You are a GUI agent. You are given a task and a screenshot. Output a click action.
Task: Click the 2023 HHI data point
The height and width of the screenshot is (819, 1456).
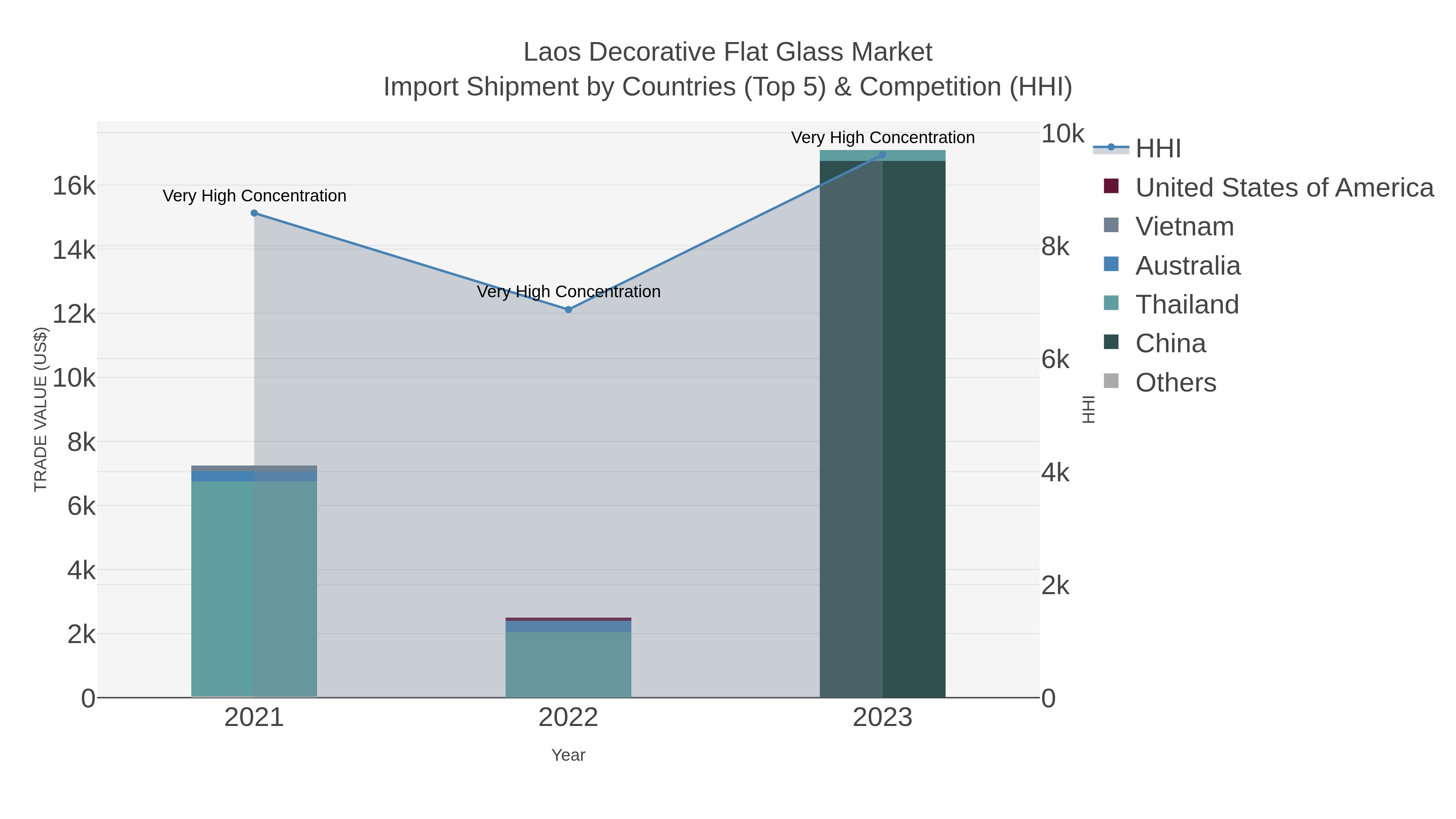(x=883, y=155)
